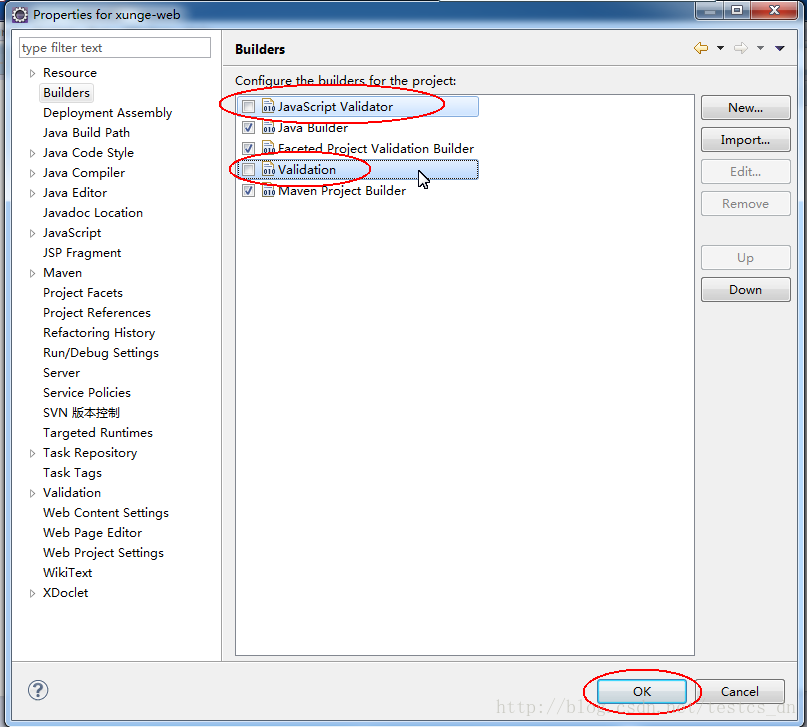Click the Validation builder file icon

click(269, 169)
